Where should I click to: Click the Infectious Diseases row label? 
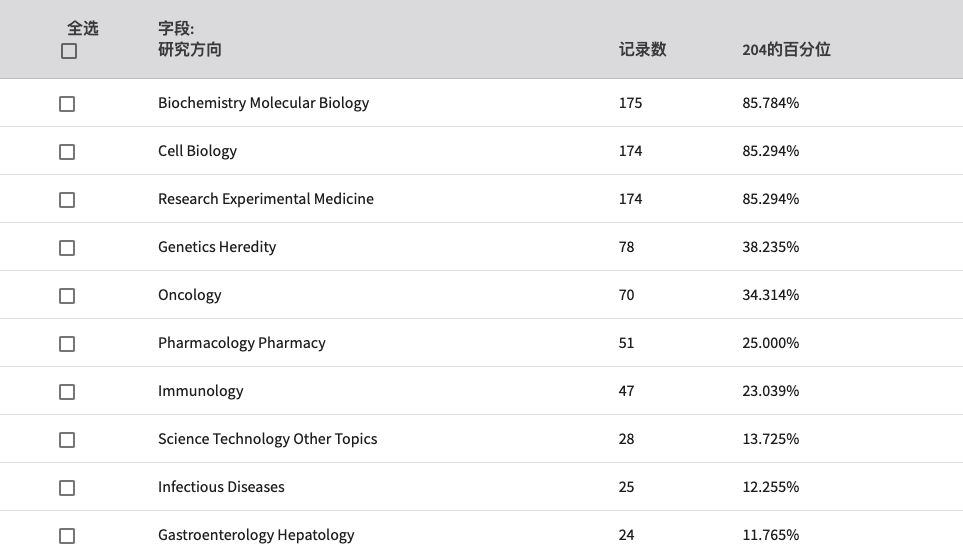221,487
